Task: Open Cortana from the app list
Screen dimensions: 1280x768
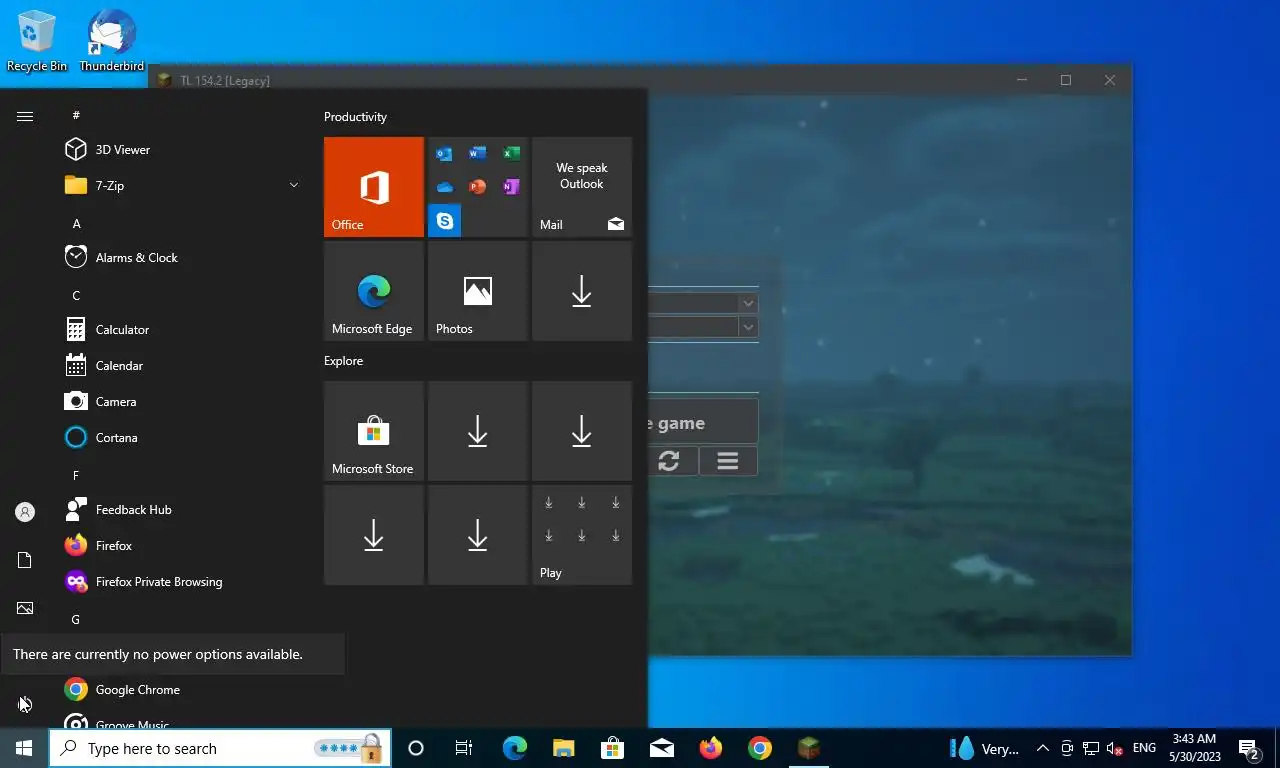Action: 180,438
